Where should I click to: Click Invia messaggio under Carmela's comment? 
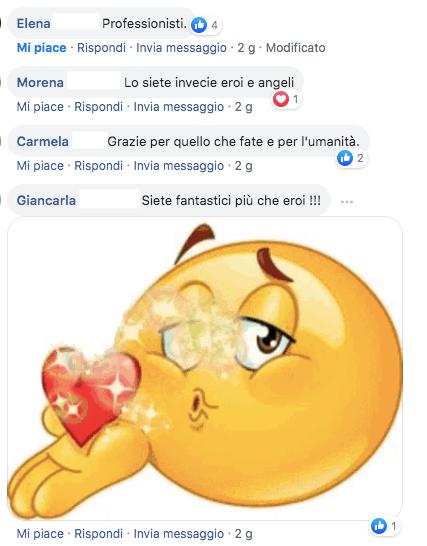click(179, 165)
